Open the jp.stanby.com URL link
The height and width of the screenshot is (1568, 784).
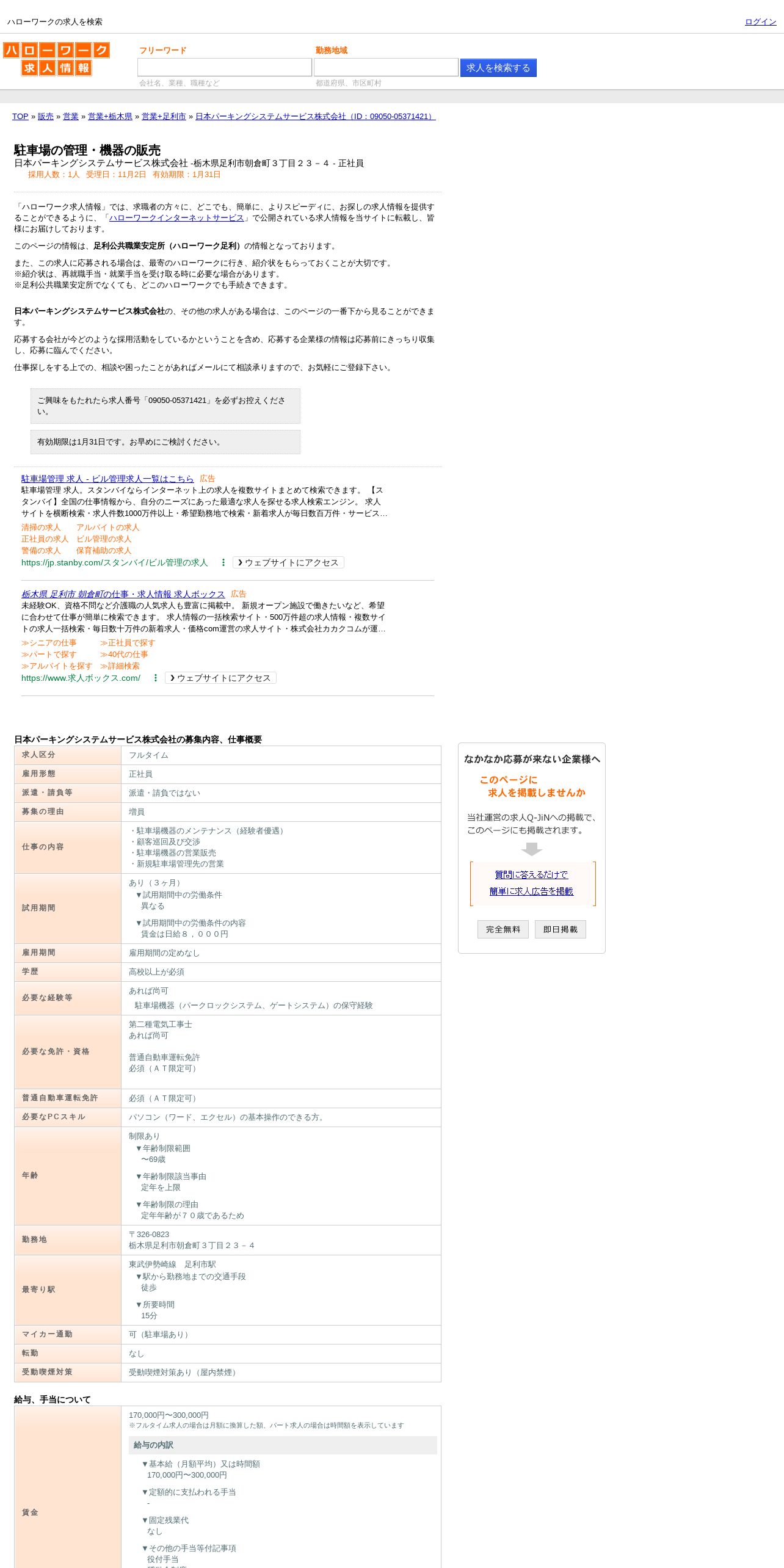[x=115, y=562]
